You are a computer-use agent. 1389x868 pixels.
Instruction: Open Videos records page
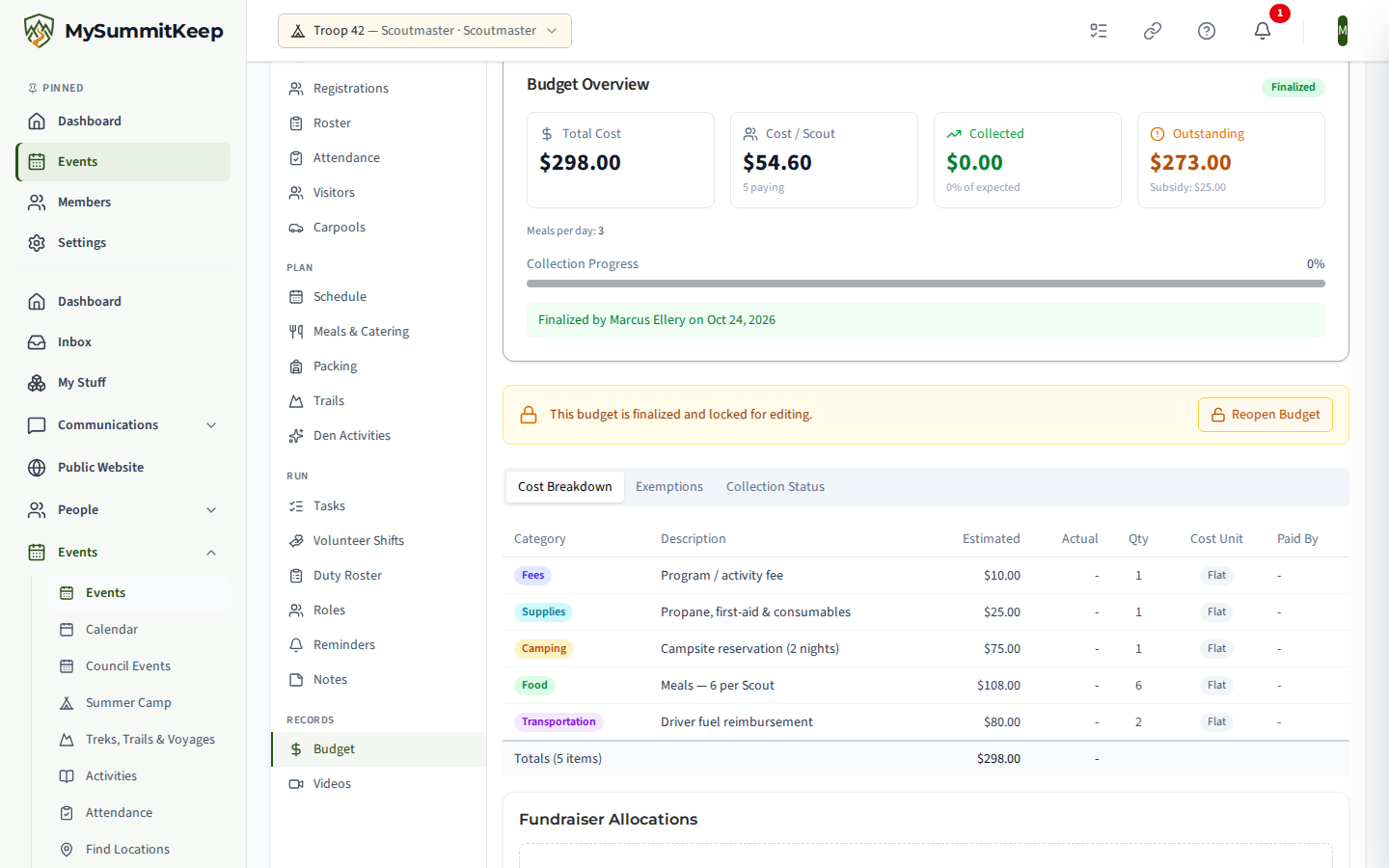coord(378,784)
